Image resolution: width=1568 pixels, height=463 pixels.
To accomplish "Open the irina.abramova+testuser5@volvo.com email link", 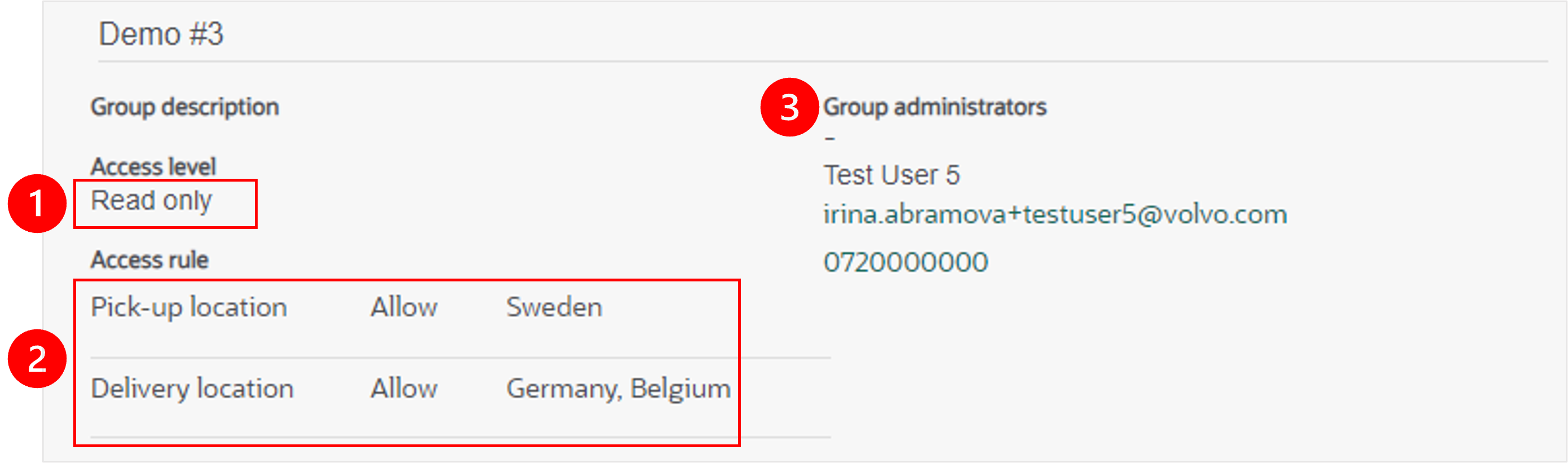I will (x=1055, y=214).
